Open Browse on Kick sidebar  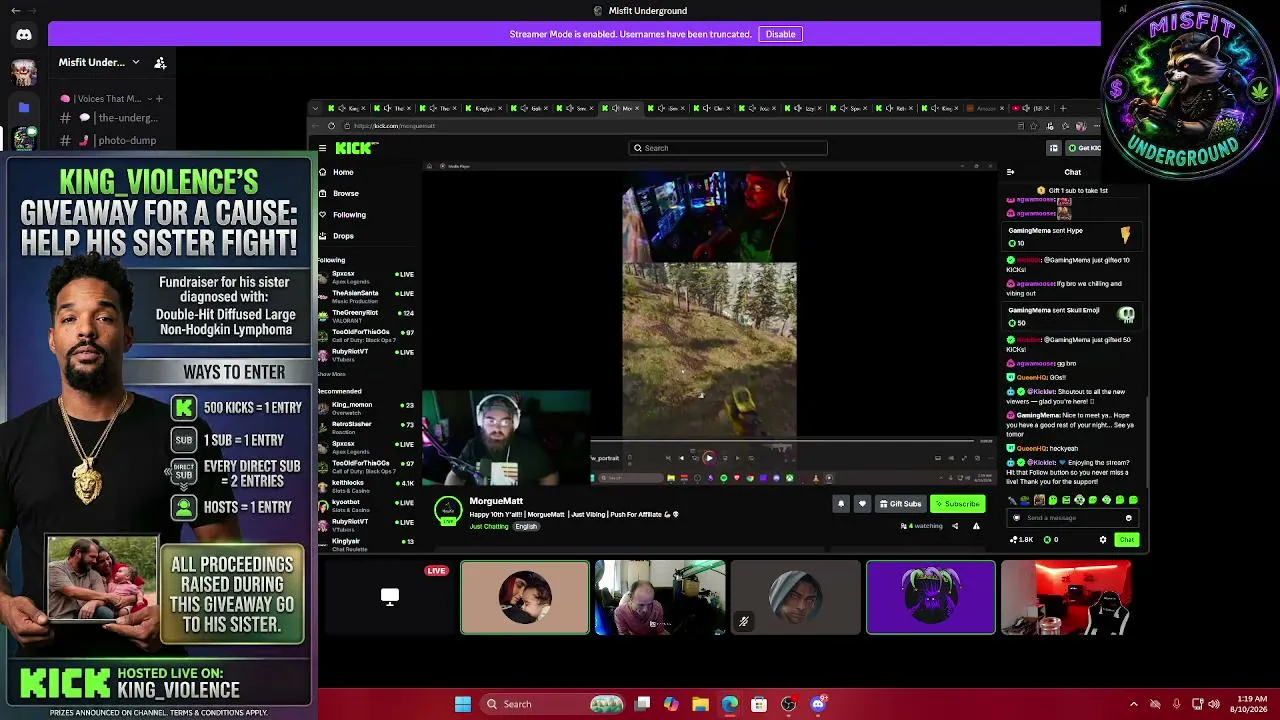pos(346,193)
